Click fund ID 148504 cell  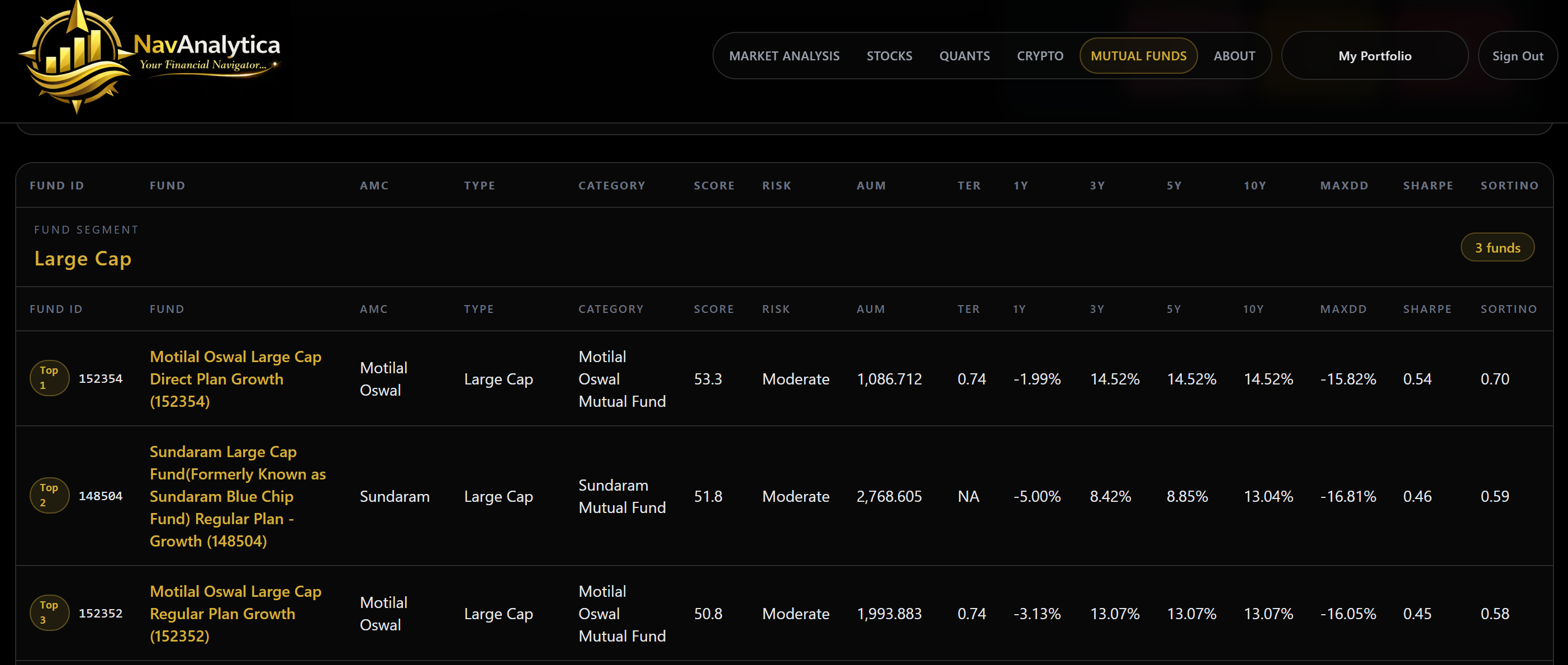(101, 496)
